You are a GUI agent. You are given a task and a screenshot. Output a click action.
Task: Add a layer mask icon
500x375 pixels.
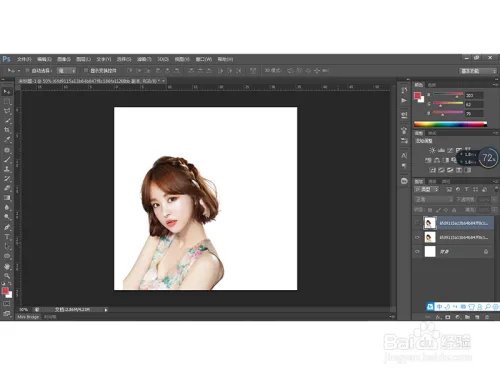448,317
